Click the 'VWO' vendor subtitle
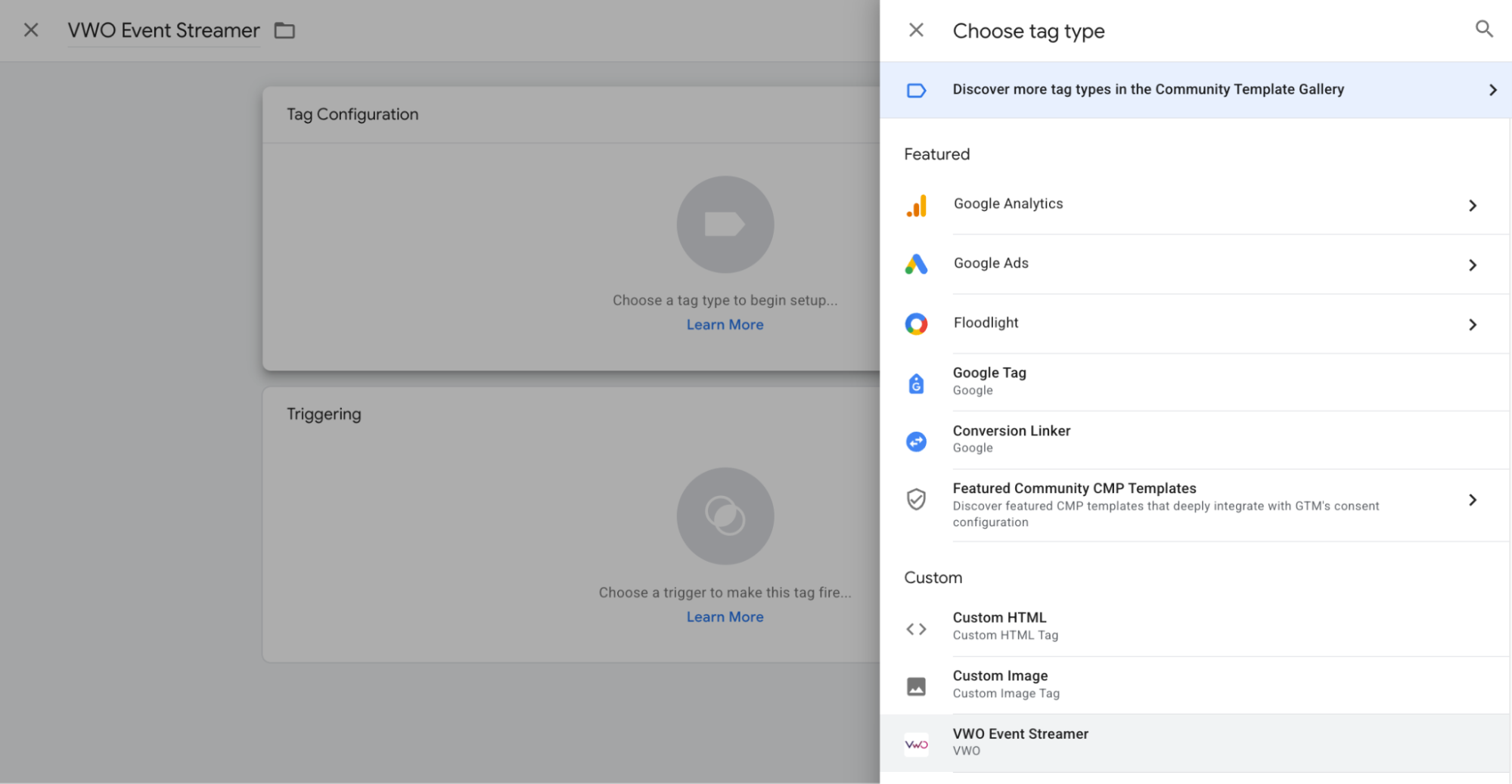 click(966, 751)
